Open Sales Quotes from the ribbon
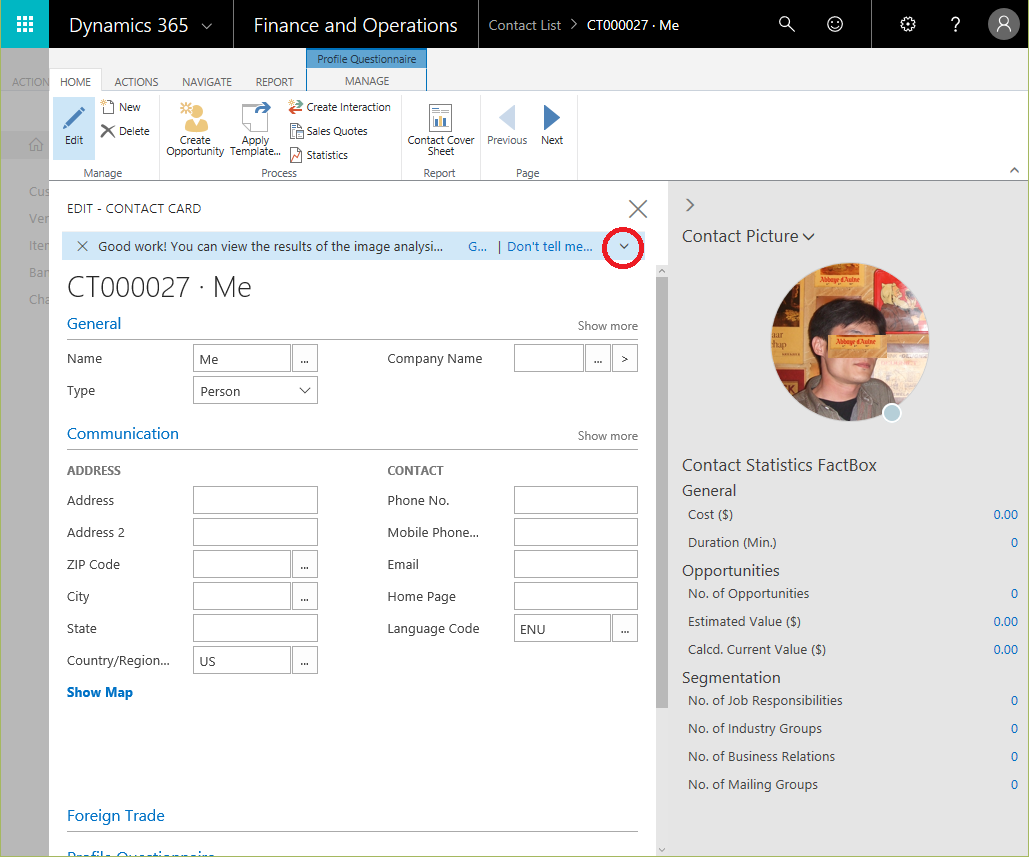The image size is (1029, 857). [329, 131]
